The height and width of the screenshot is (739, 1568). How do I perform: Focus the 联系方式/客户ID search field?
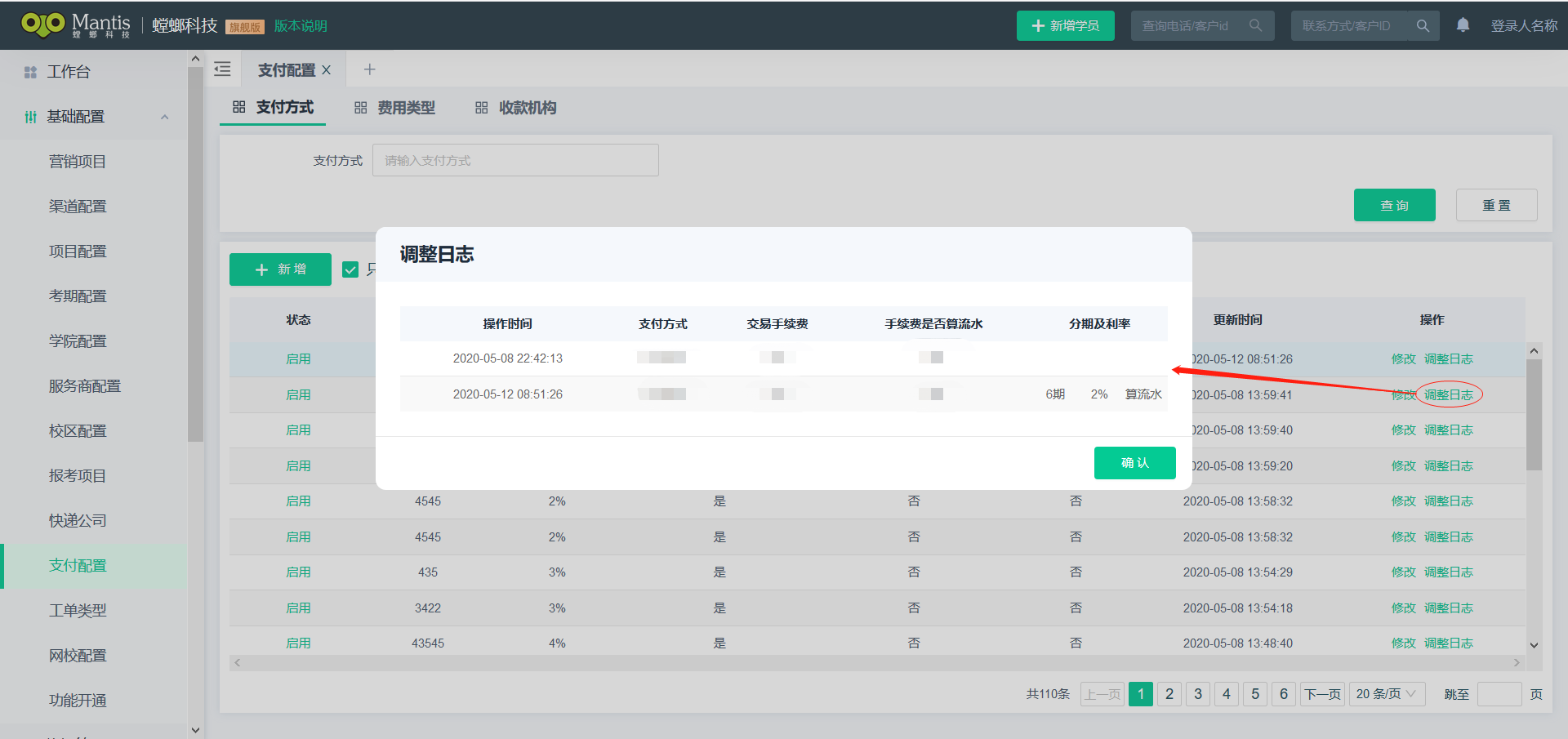click(x=1365, y=25)
